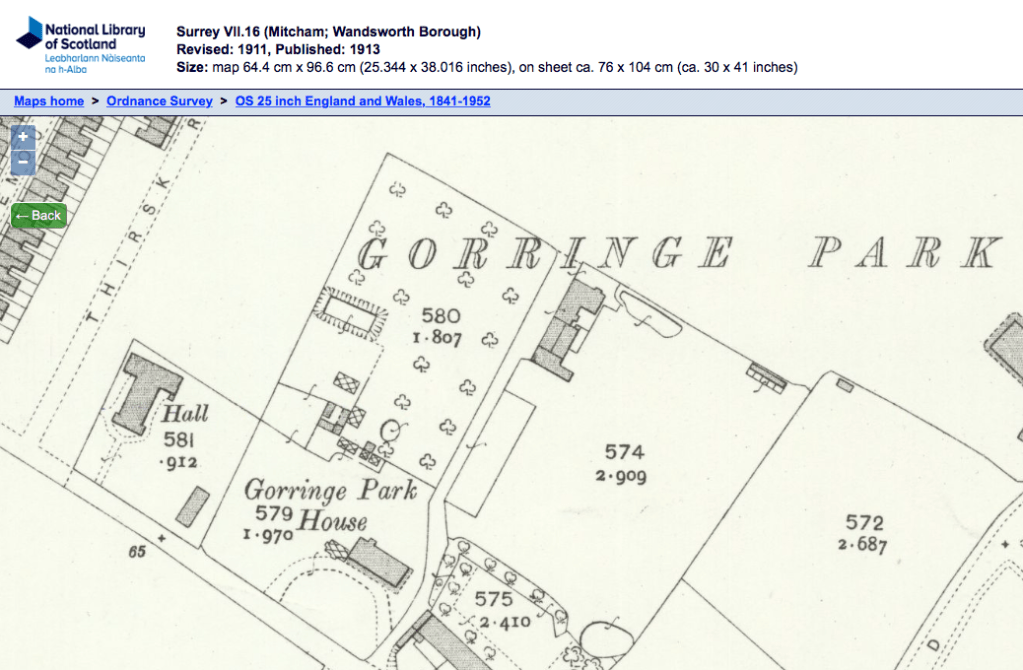Open the Maps home breadcrumb link
Image resolution: width=1023 pixels, height=670 pixels.
pyautogui.click(x=48, y=101)
